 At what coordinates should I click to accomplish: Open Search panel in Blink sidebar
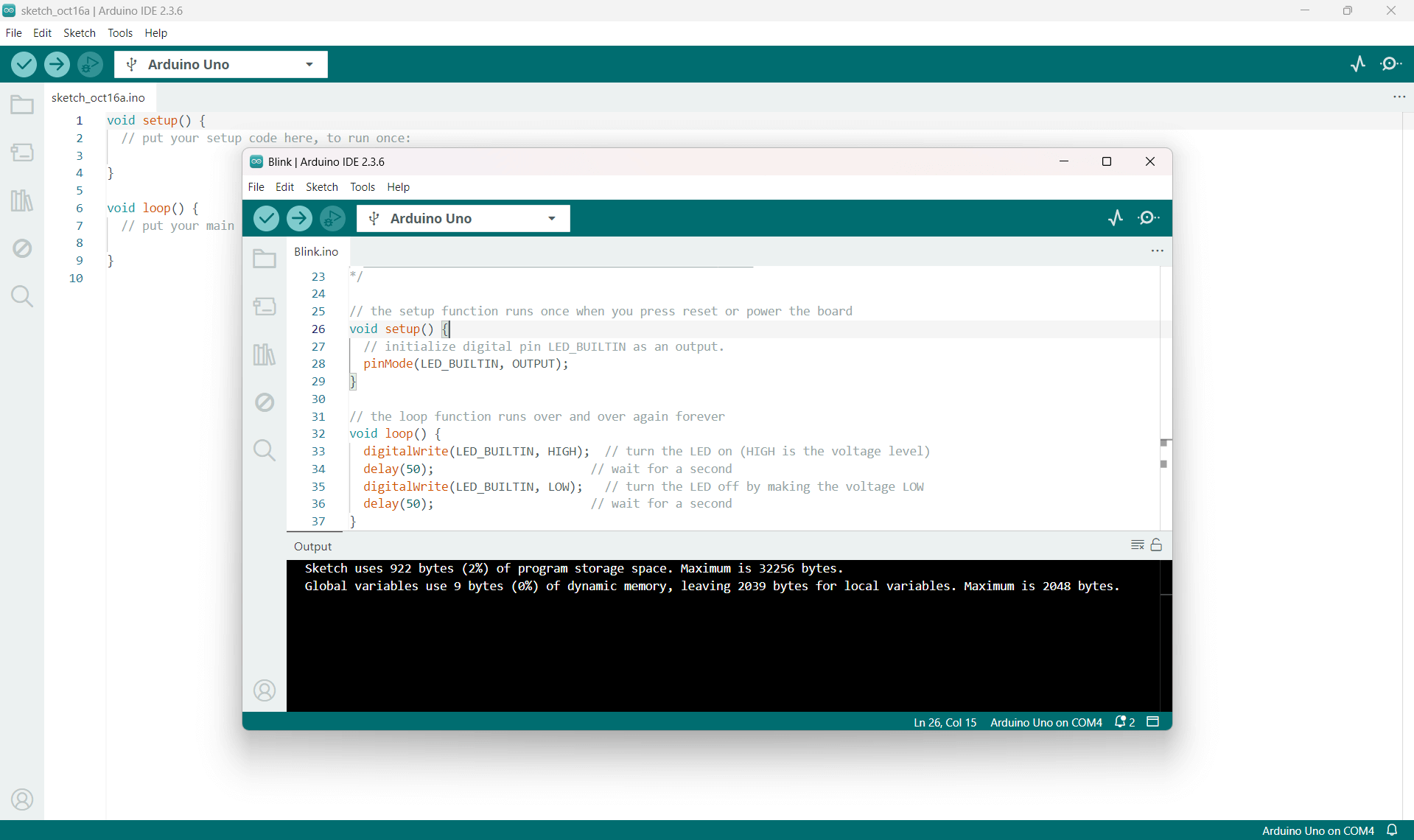(x=265, y=450)
